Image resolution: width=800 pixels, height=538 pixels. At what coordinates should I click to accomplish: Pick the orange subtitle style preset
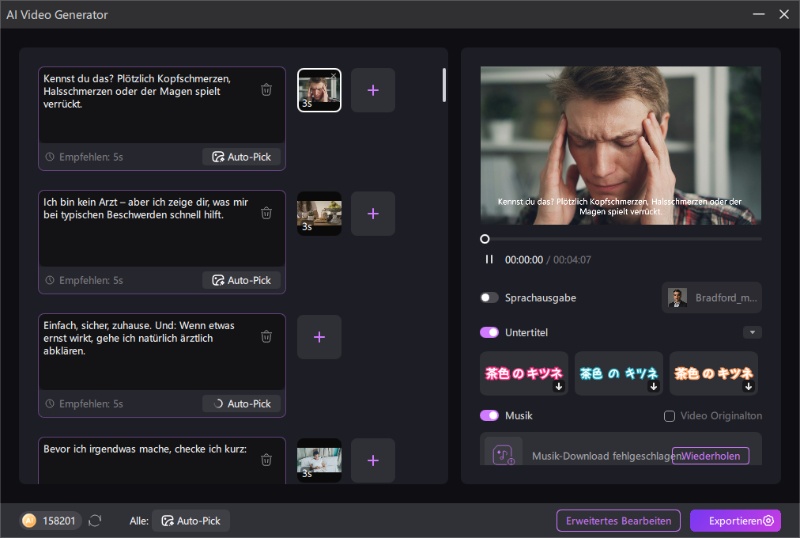714,373
